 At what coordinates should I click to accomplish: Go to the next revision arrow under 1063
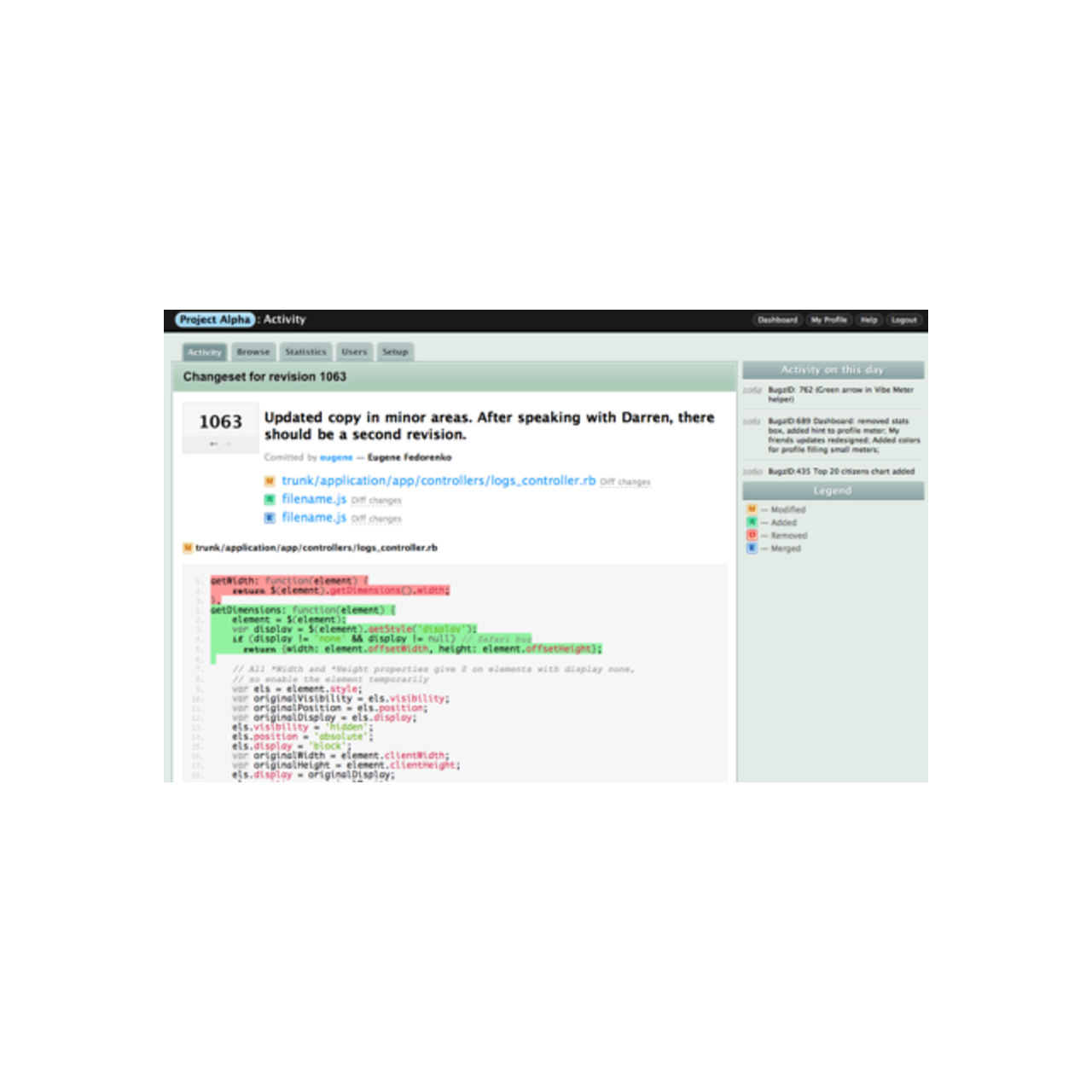coord(227,444)
